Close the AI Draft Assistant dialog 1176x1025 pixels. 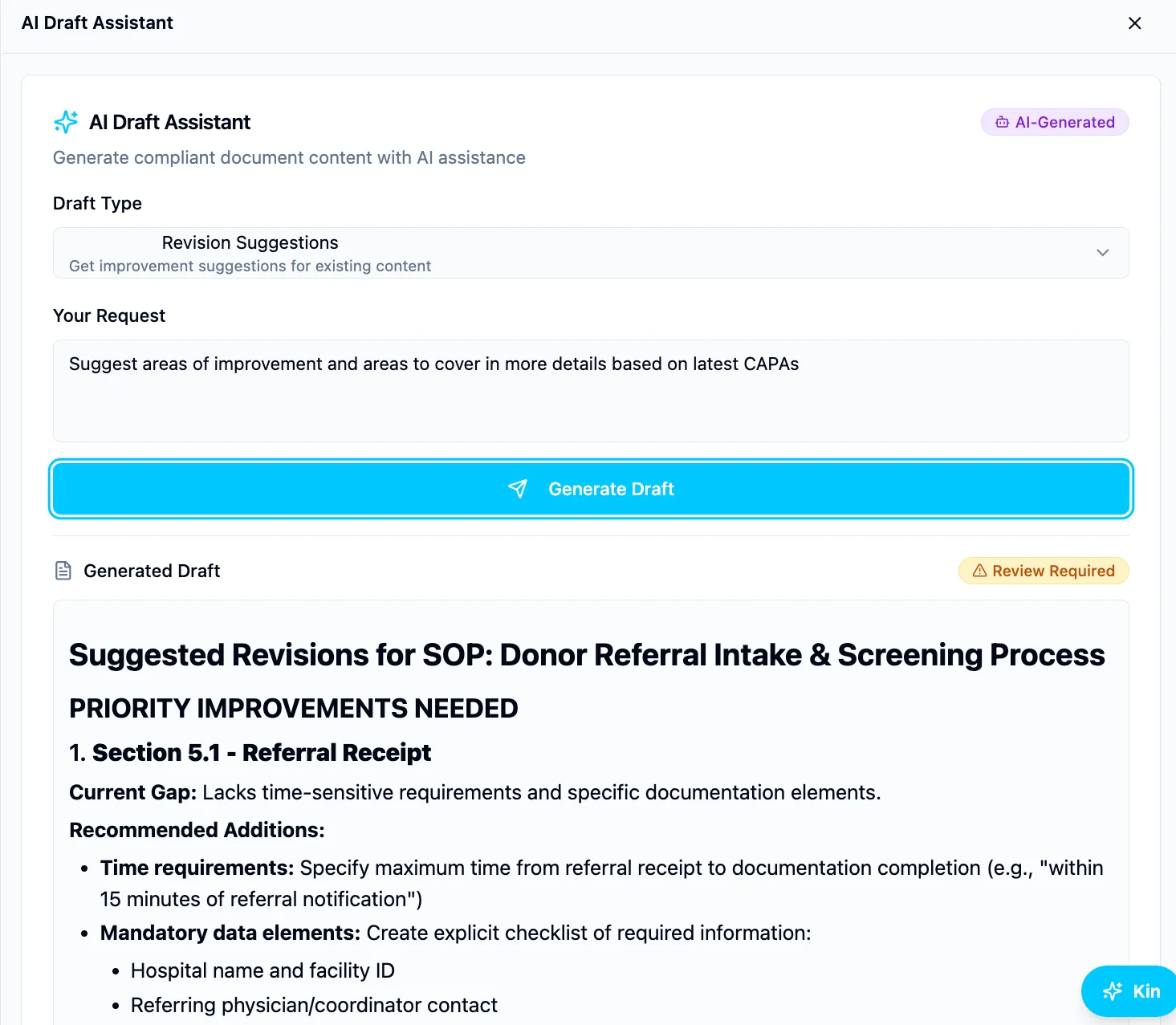(x=1134, y=23)
